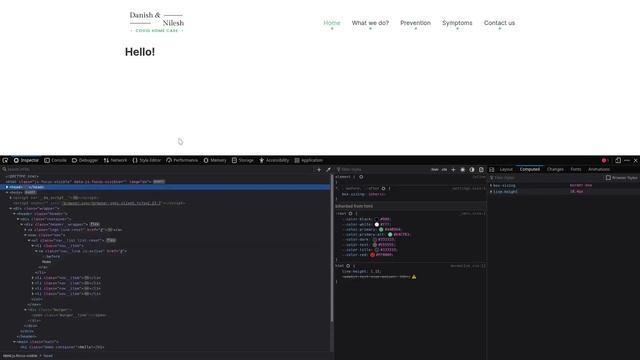Switch to the Changes side tab
This screenshot has height=360, width=640.
coord(555,169)
